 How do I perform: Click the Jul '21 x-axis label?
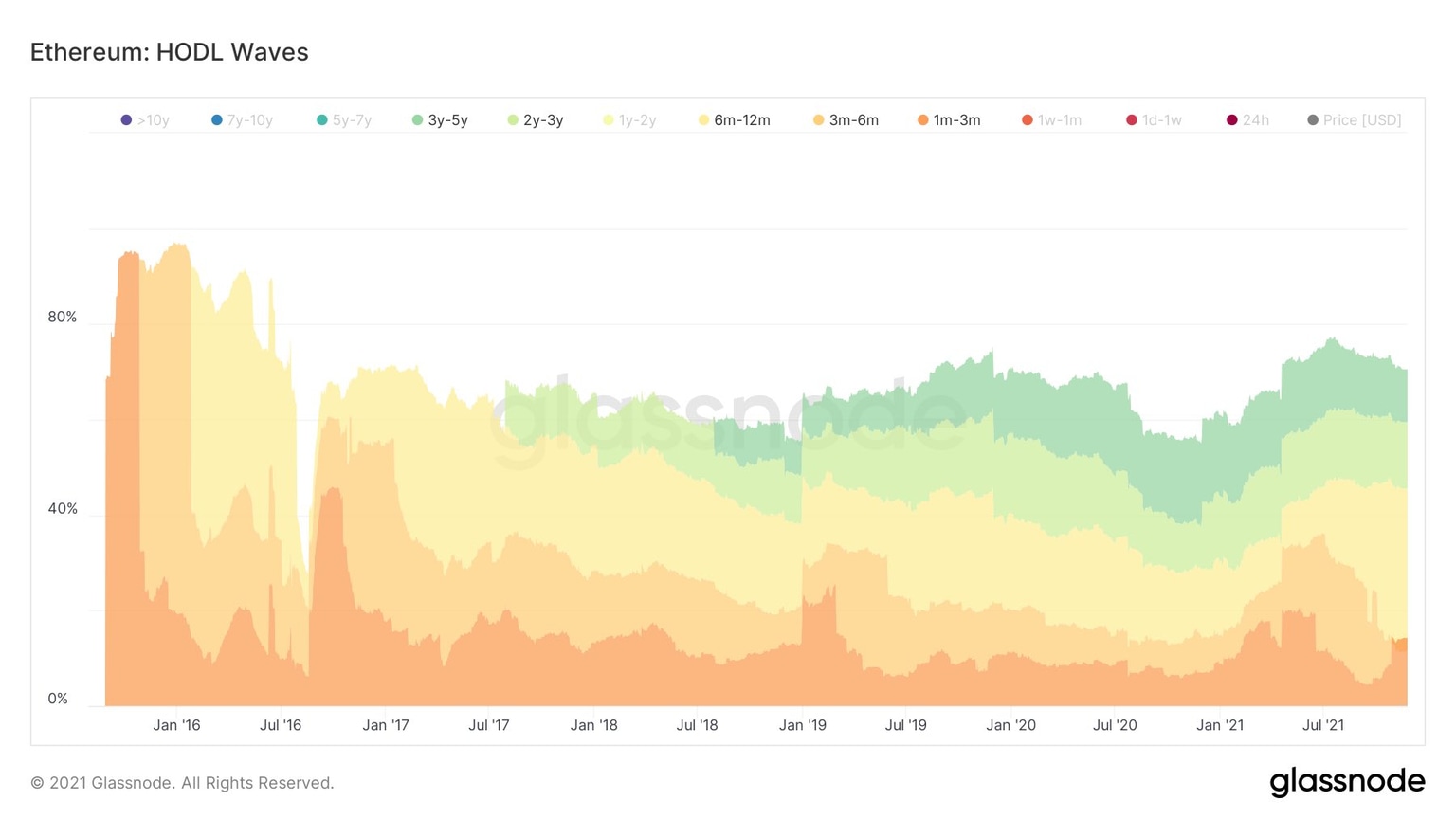pyautogui.click(x=1322, y=725)
